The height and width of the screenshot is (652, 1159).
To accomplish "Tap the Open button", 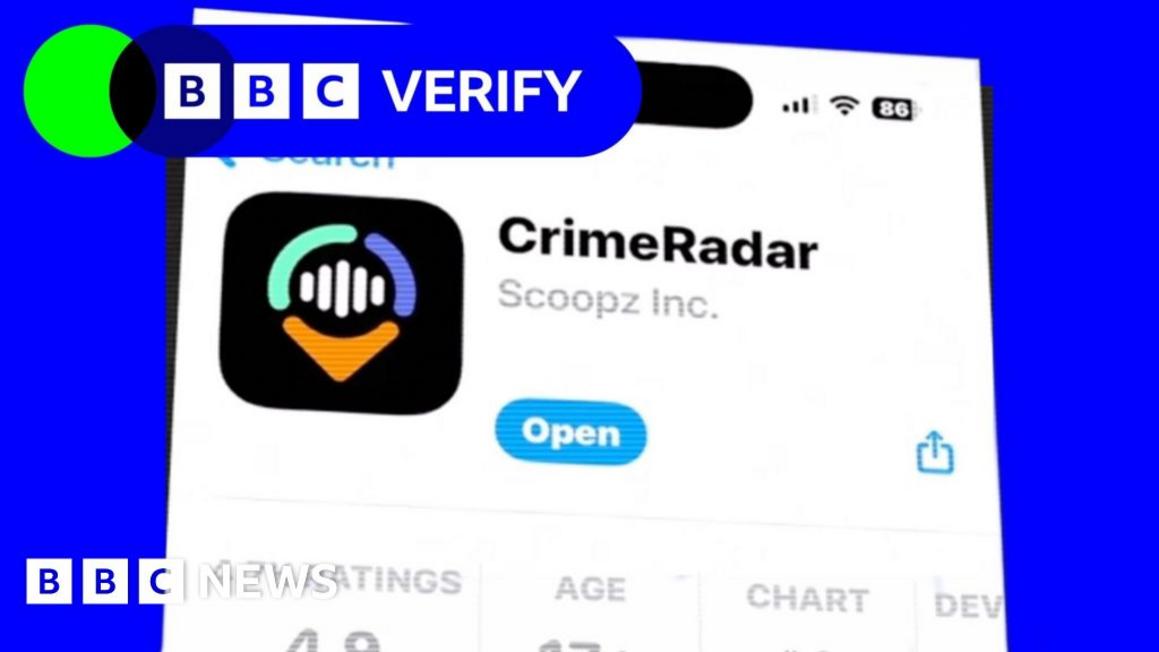I will [x=571, y=432].
